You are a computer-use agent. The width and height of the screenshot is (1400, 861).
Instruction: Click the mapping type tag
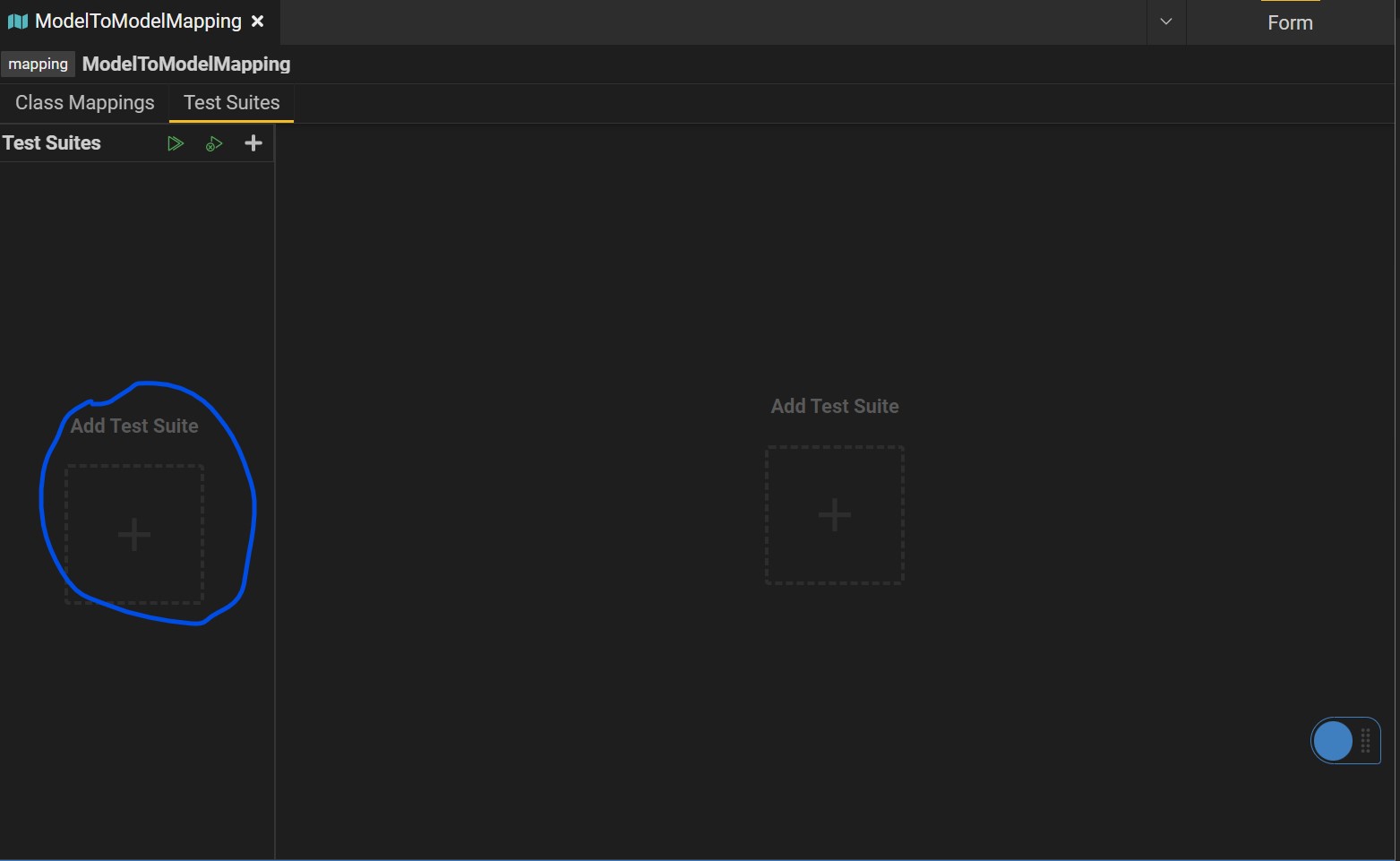coord(38,64)
